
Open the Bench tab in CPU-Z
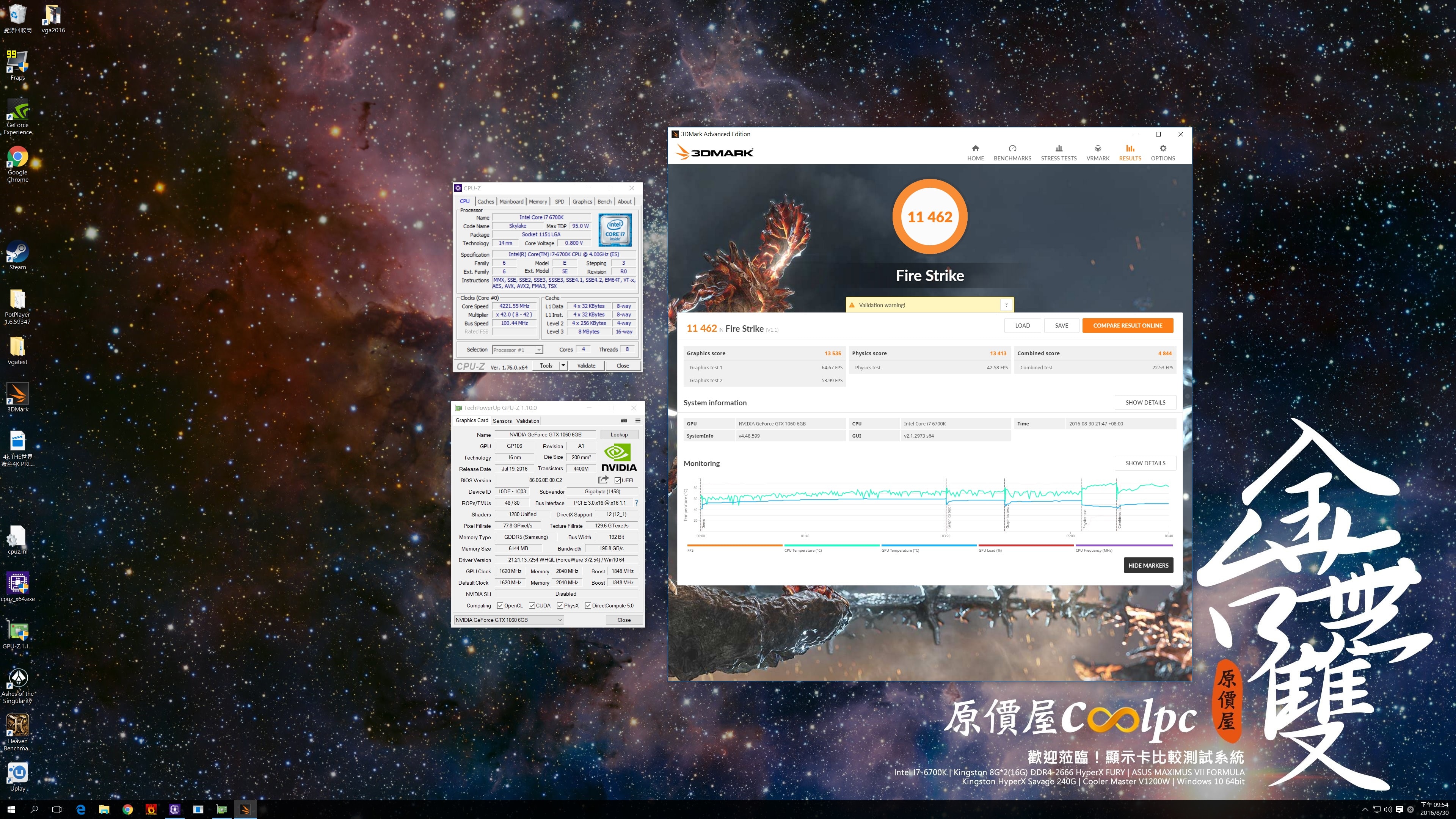[x=605, y=202]
